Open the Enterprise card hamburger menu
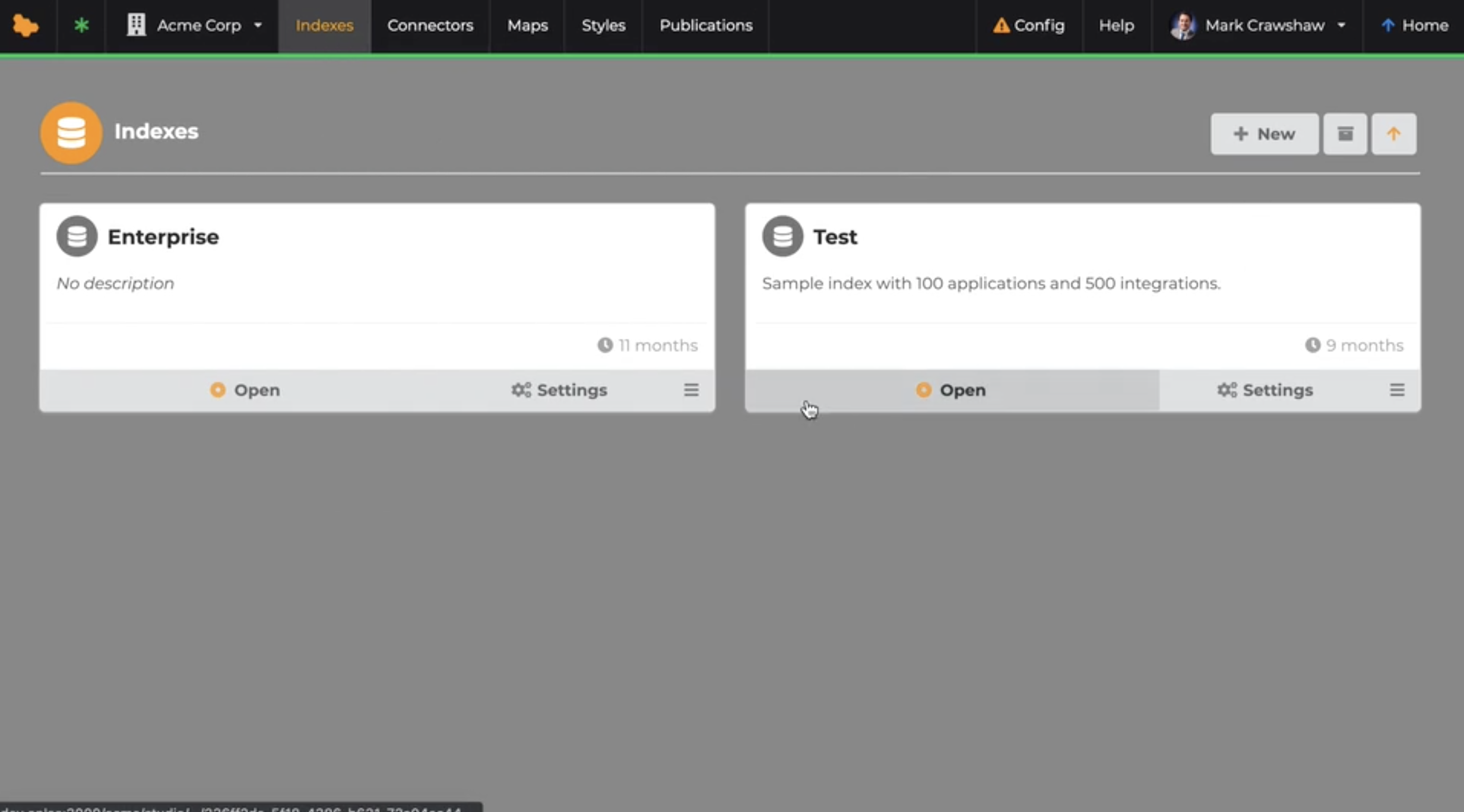 pyautogui.click(x=691, y=390)
